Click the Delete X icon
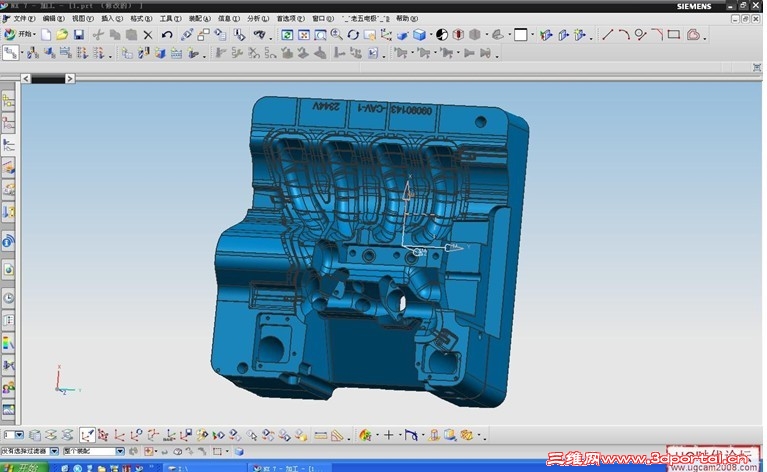767x472 pixels. [x=148, y=35]
